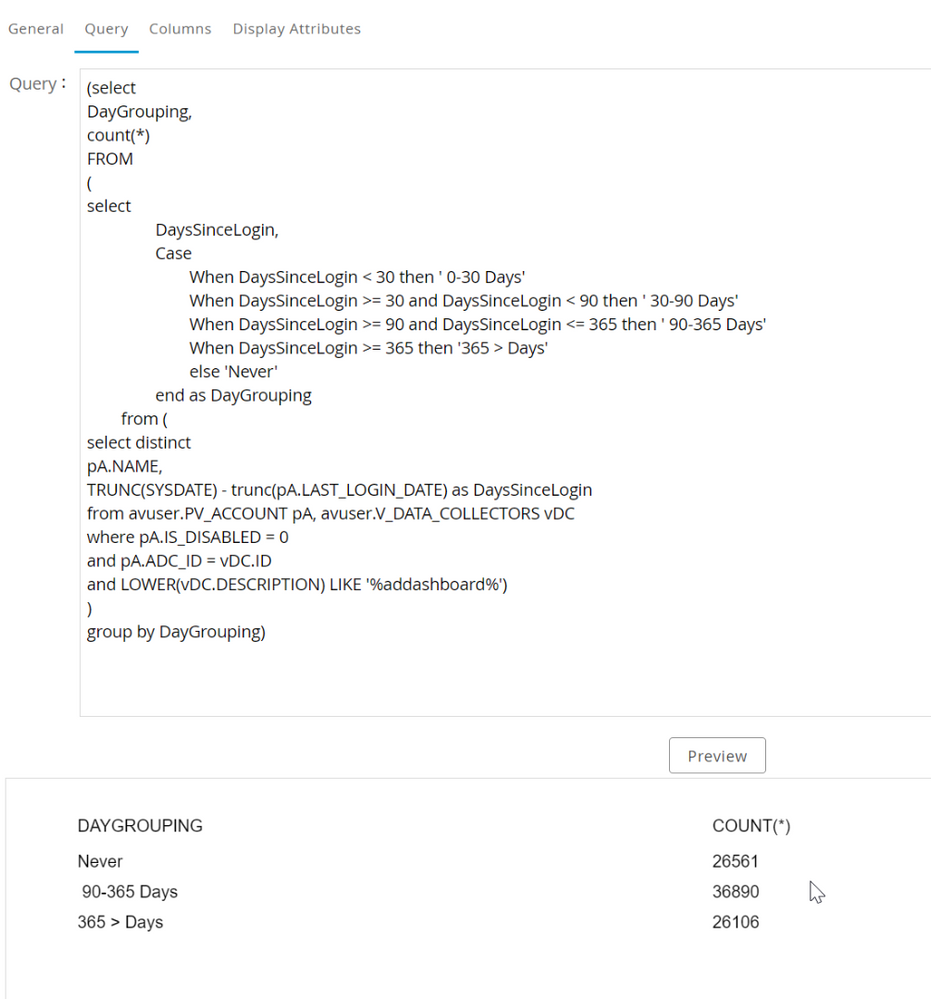
Task: Place cursor on the 'group by DayGrouping)' line
Action: pyautogui.click(x=176, y=632)
